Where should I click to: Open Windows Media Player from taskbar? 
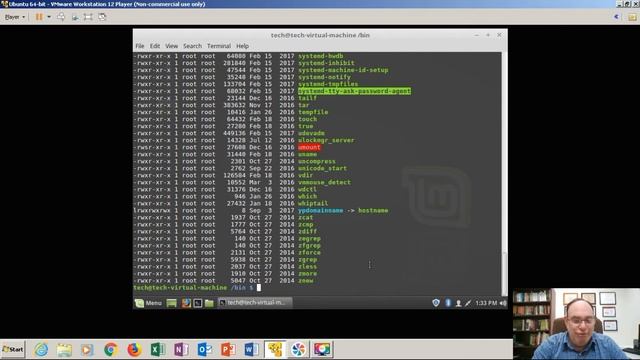pos(87,349)
